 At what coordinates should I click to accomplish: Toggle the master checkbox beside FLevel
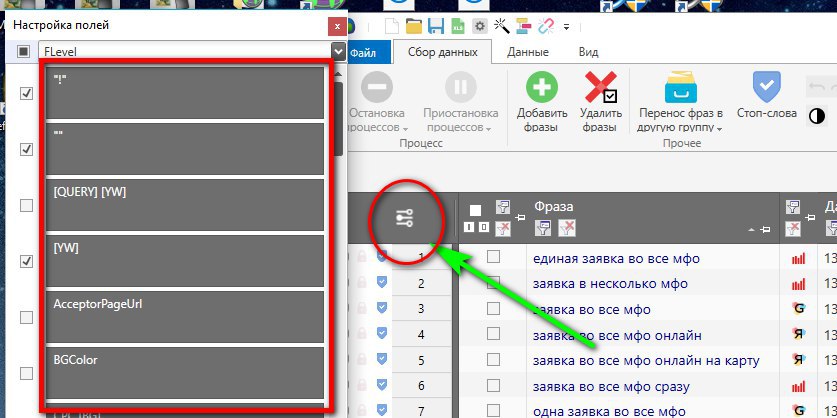pos(23,51)
